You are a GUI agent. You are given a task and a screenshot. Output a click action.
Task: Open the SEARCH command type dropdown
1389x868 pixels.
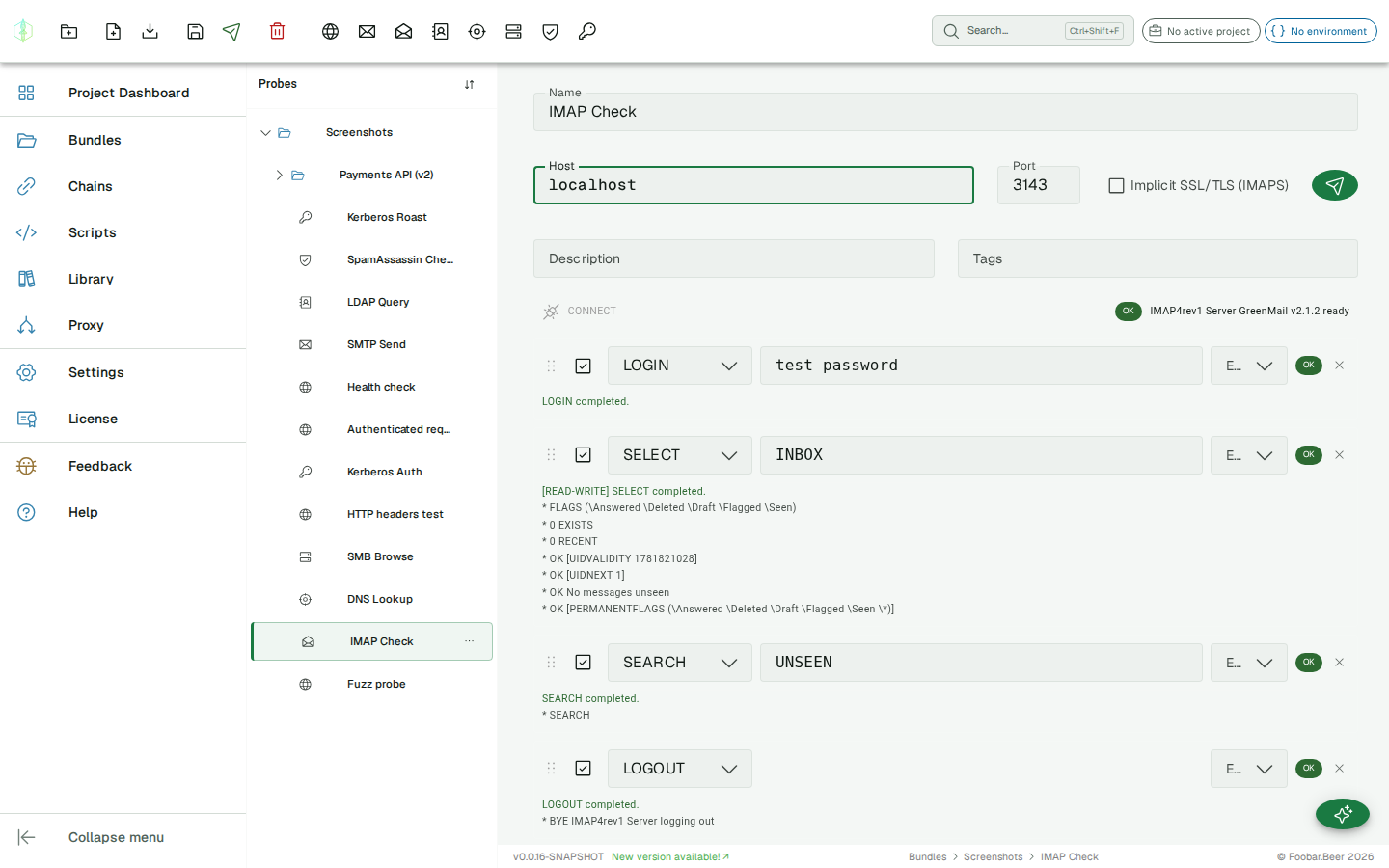click(680, 663)
